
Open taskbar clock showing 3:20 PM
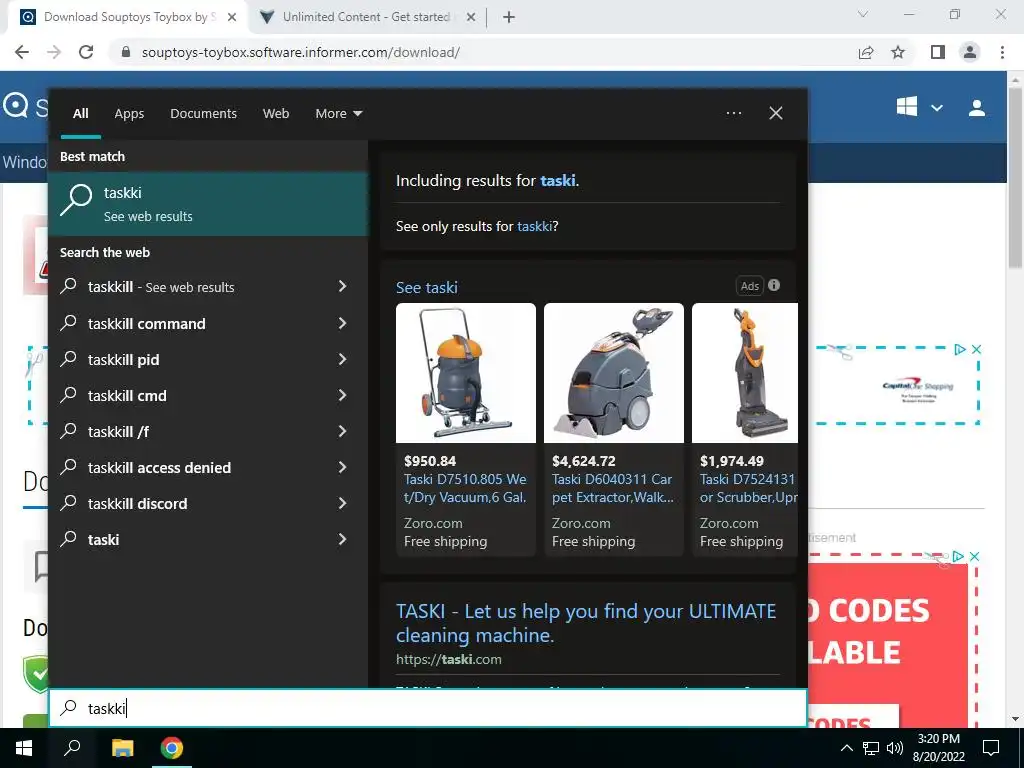938,748
